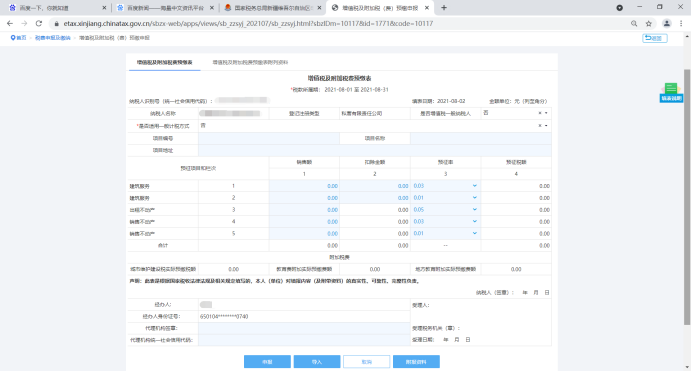Open the Chrome three-dot menu
This screenshot has height=371, width=692.
681,23
